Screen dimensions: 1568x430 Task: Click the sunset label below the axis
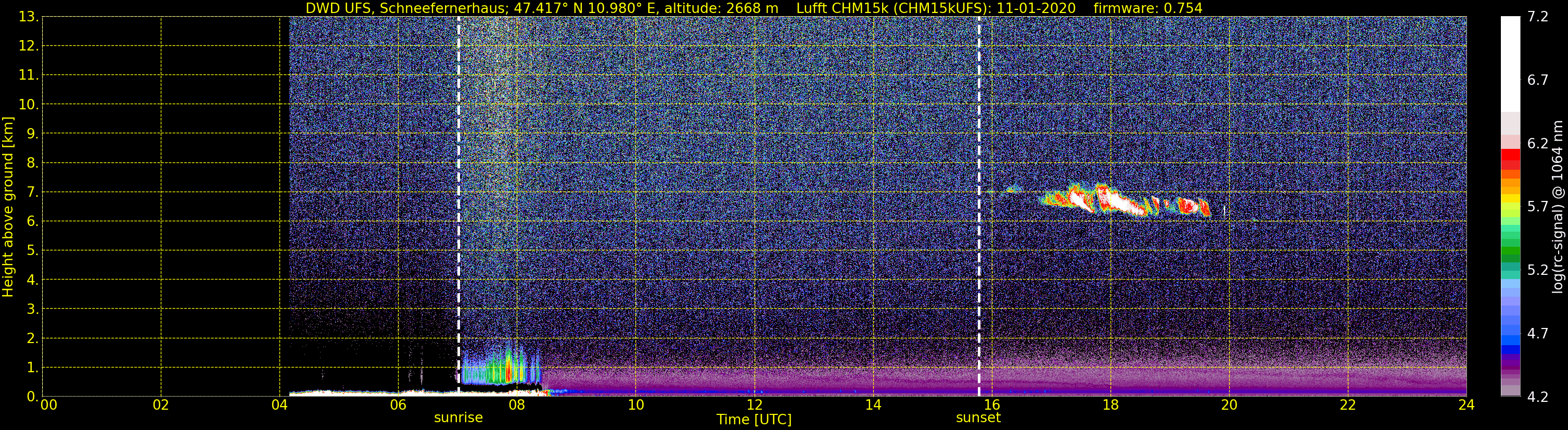click(978, 418)
